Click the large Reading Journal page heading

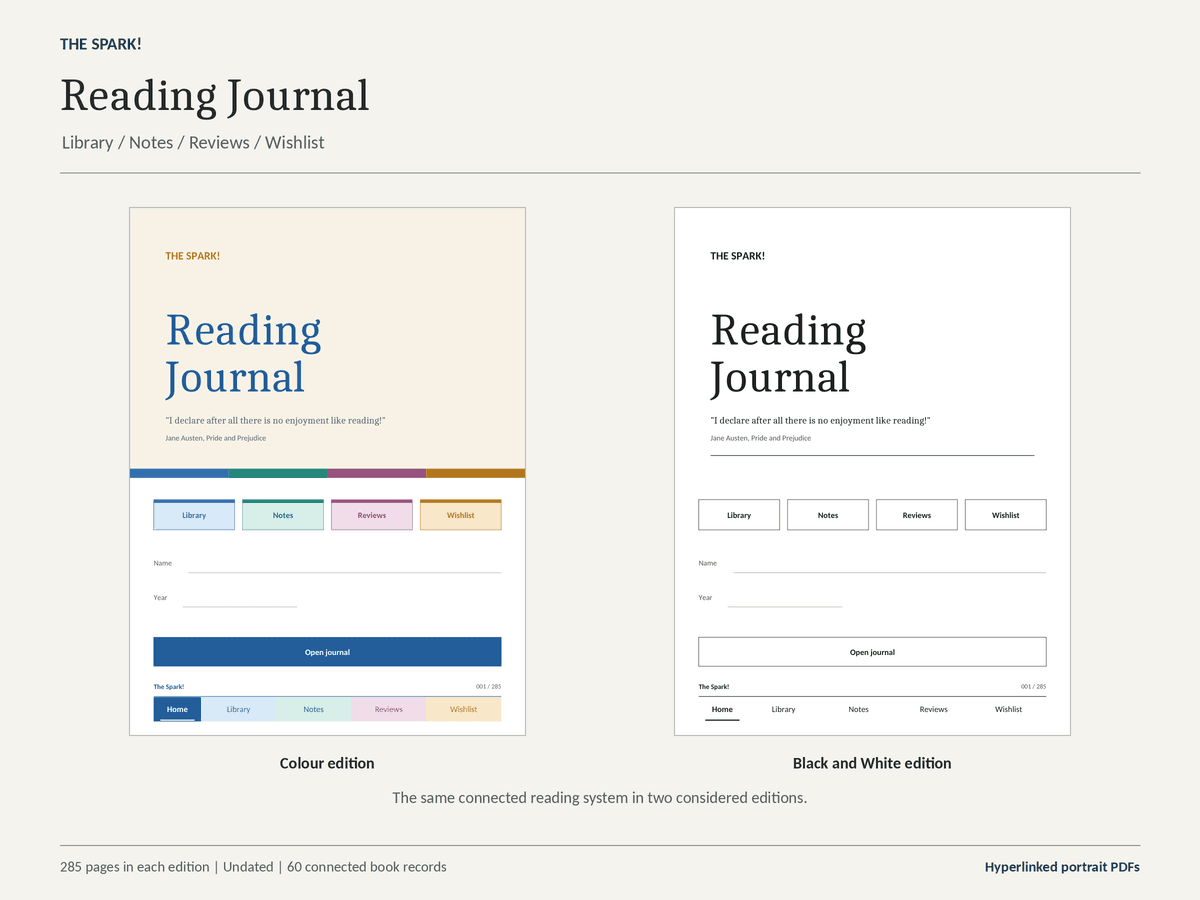point(215,96)
